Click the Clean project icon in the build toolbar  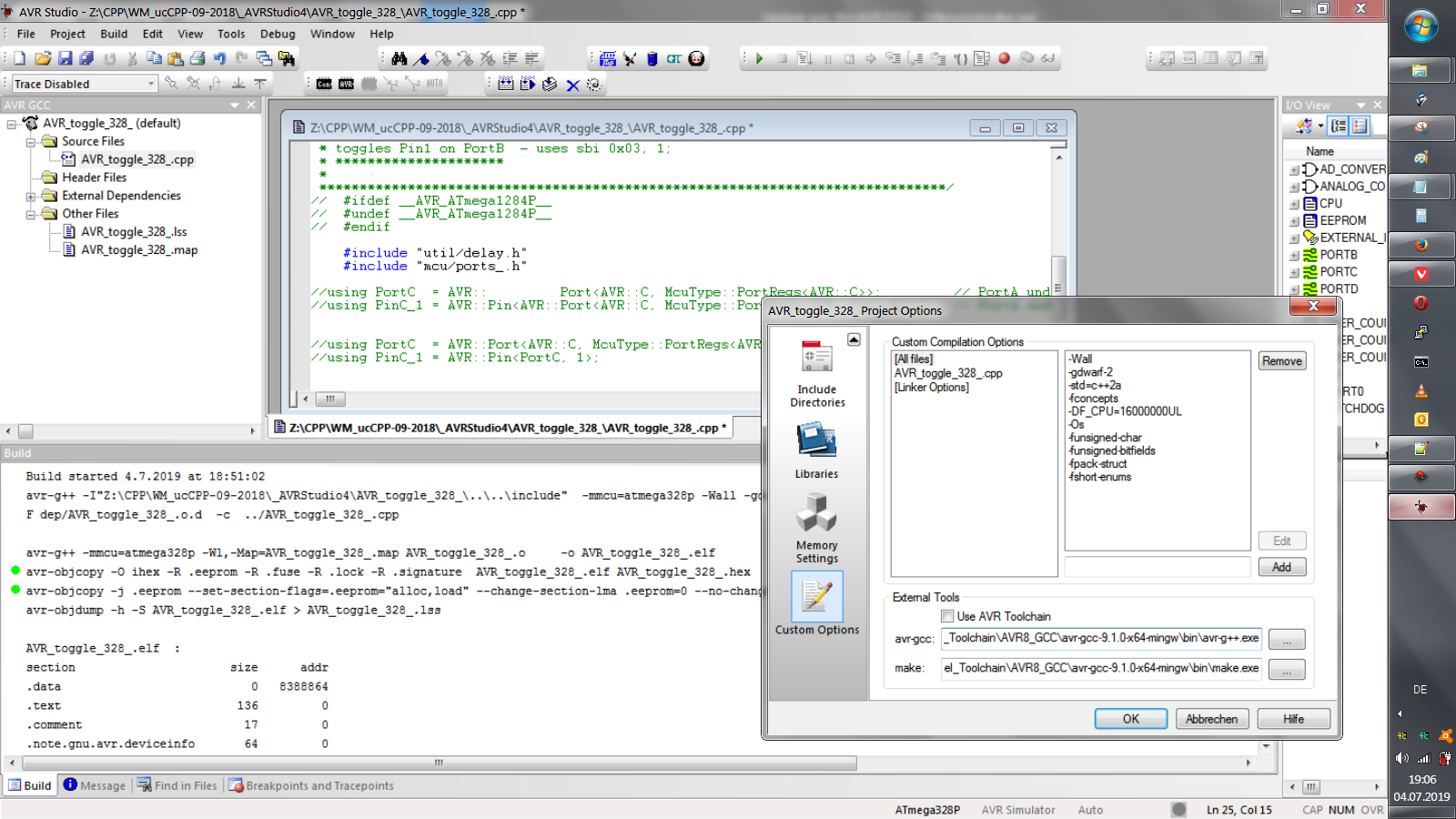click(x=630, y=58)
